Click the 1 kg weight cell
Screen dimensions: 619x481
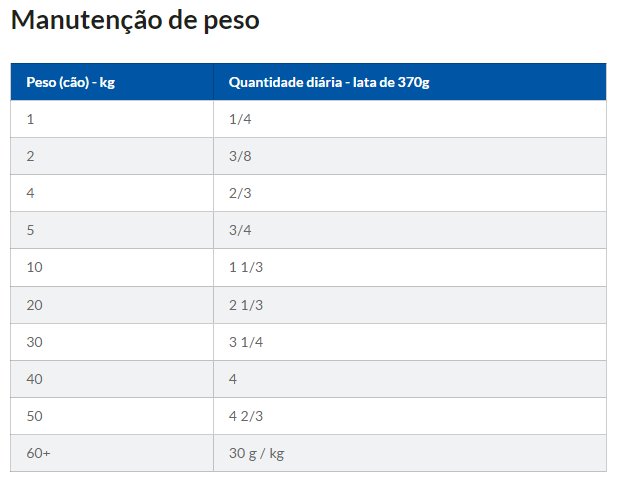31,119
